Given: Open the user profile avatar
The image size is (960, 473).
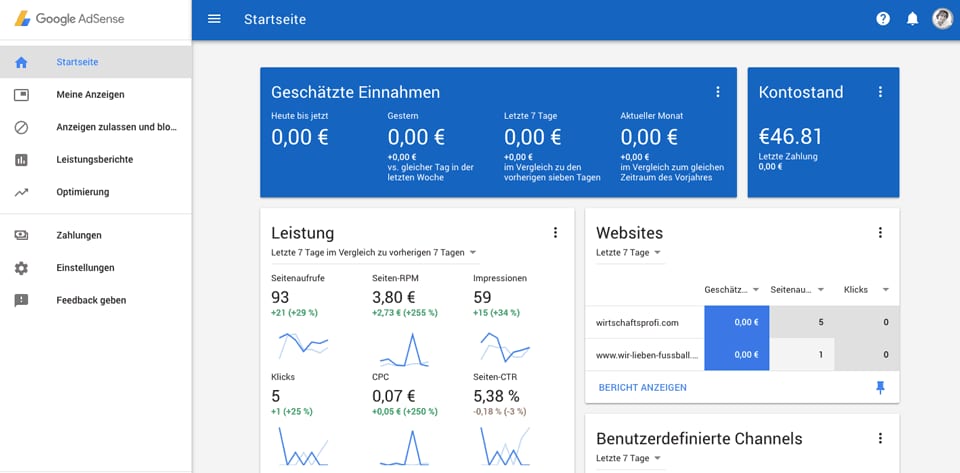Looking at the screenshot, I should pos(942,19).
